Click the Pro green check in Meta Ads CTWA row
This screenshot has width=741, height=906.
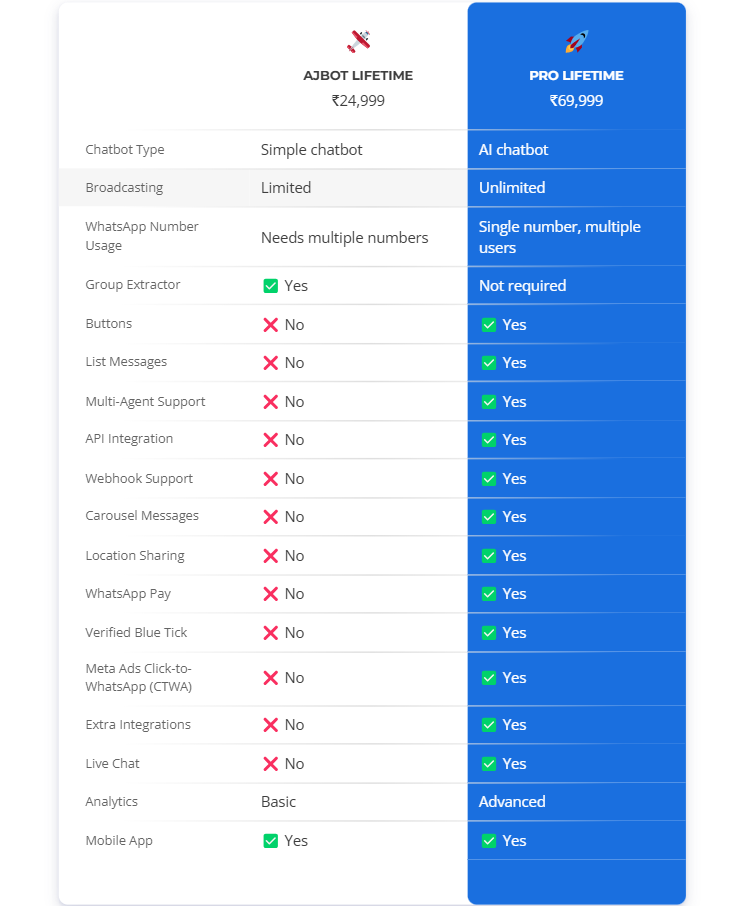point(489,678)
